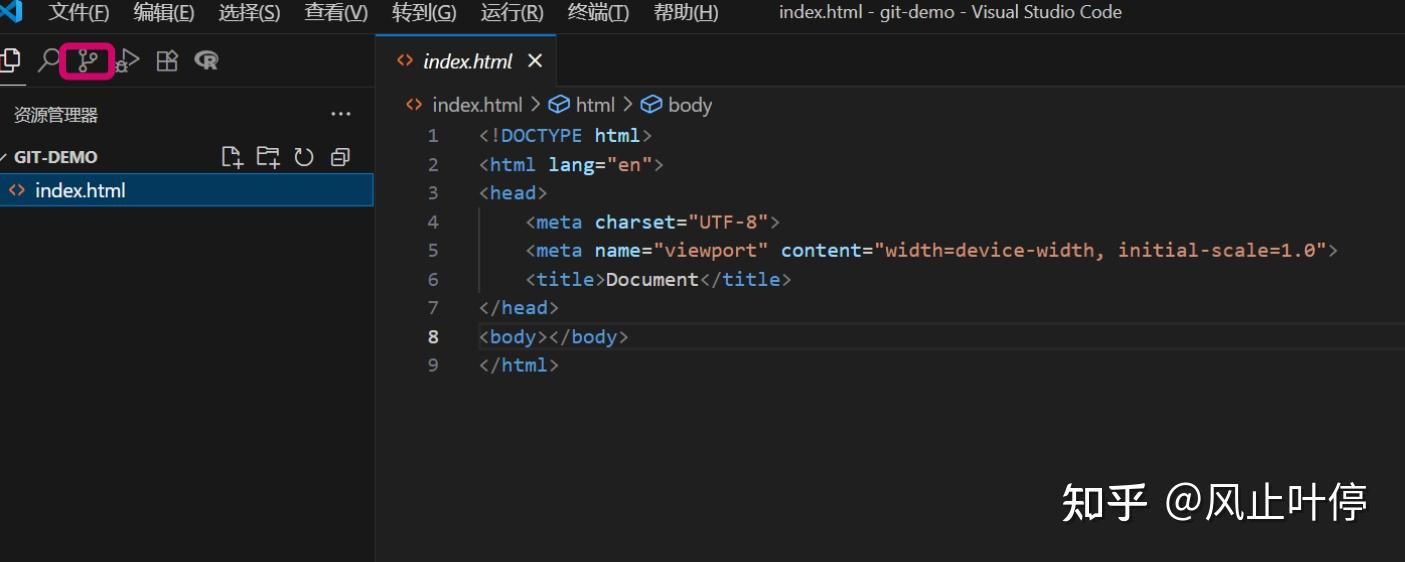The height and width of the screenshot is (562, 1405).
Task: Open the R extension activity bar icon
Action: tap(206, 61)
